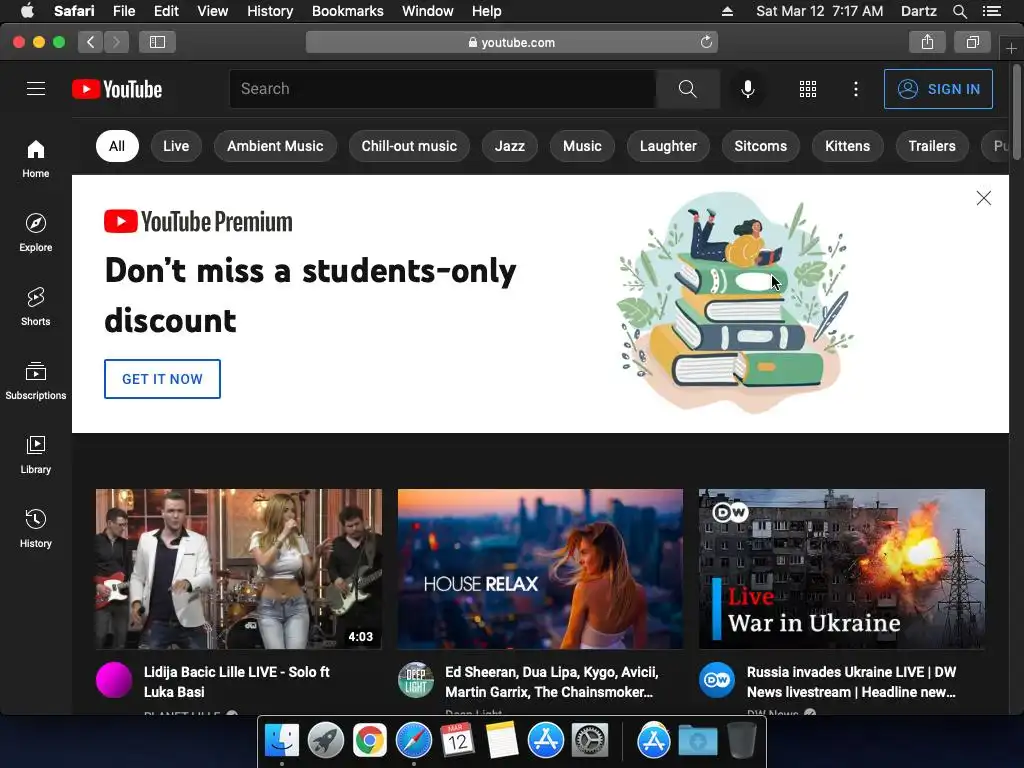Open the File menu
This screenshot has width=1024, height=768.
pos(123,11)
